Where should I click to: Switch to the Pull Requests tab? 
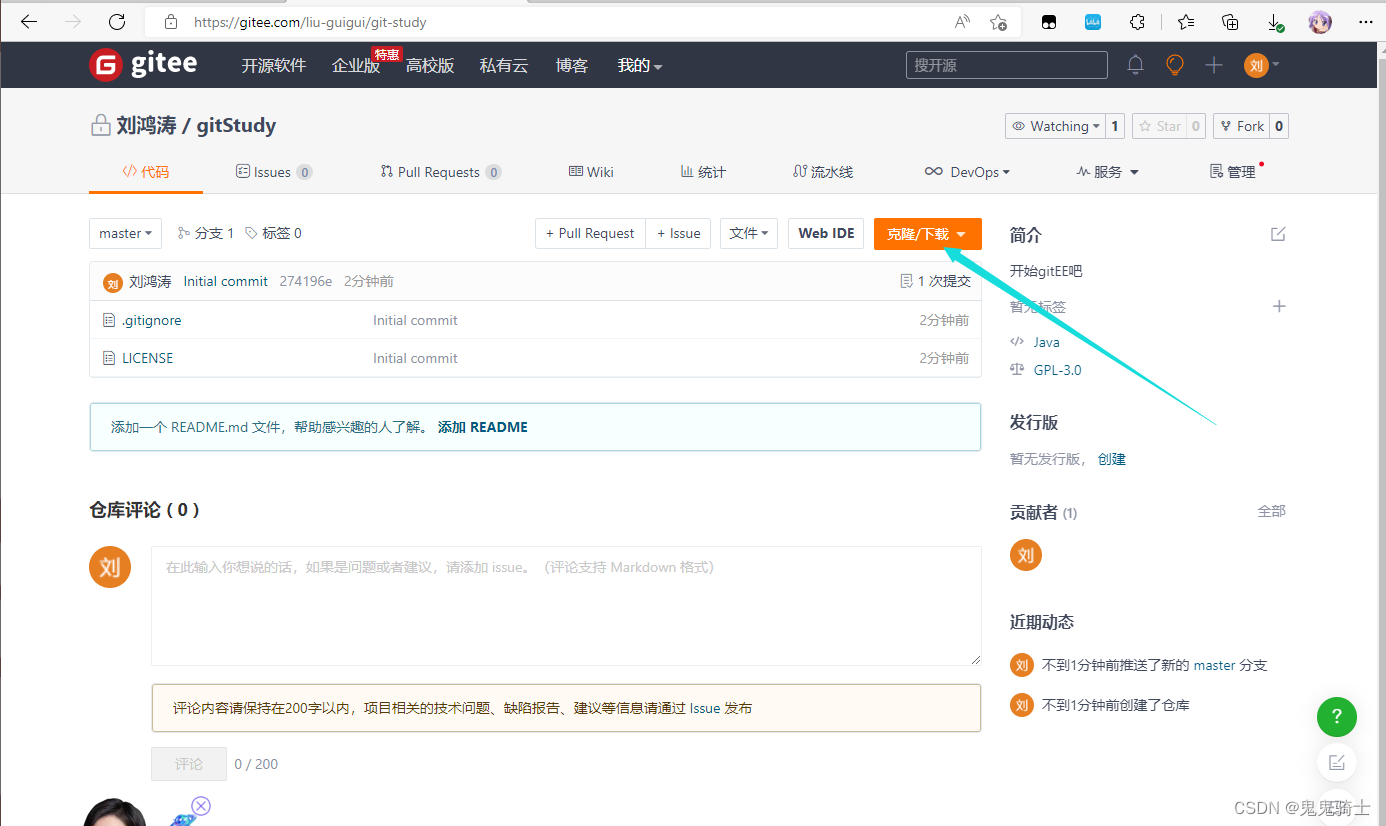[440, 172]
